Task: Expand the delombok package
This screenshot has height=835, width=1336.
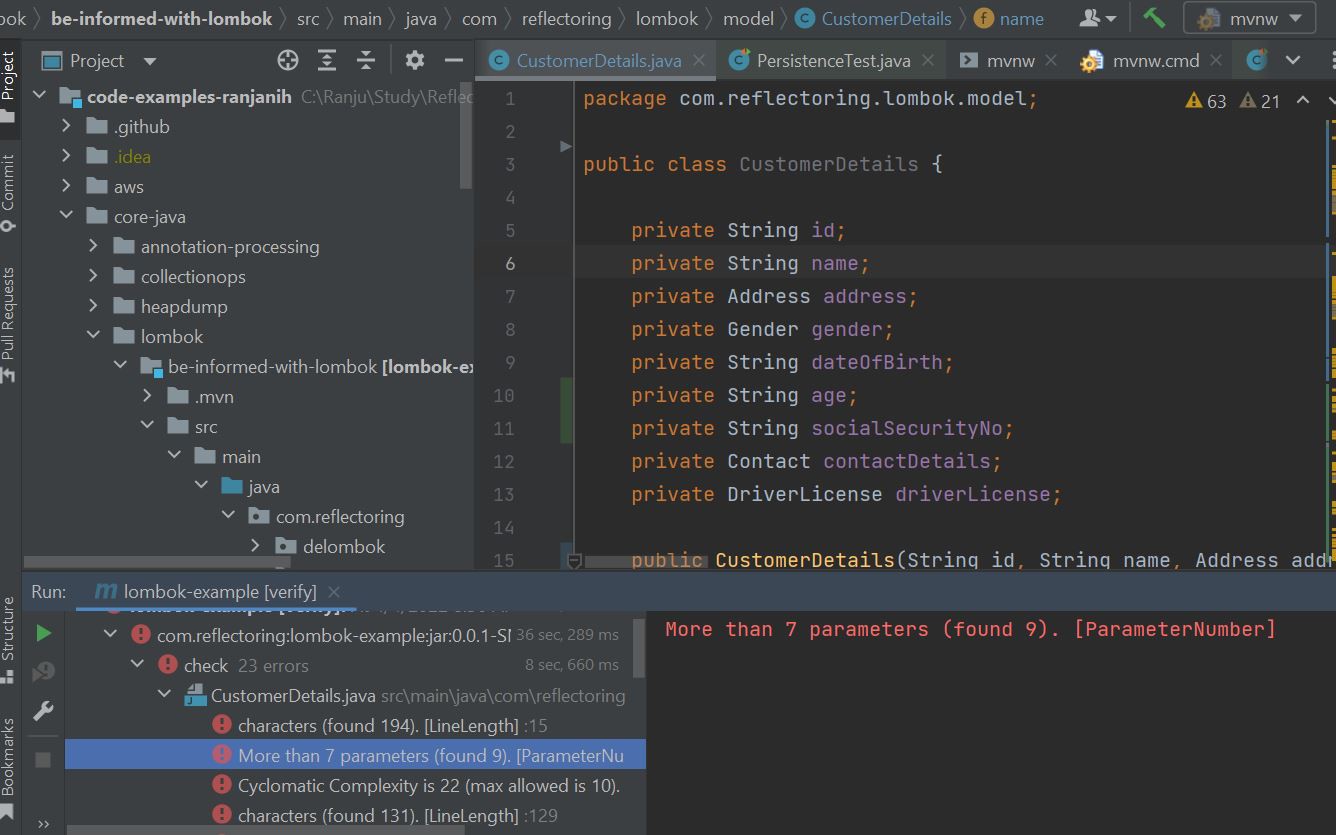Action: (x=255, y=547)
